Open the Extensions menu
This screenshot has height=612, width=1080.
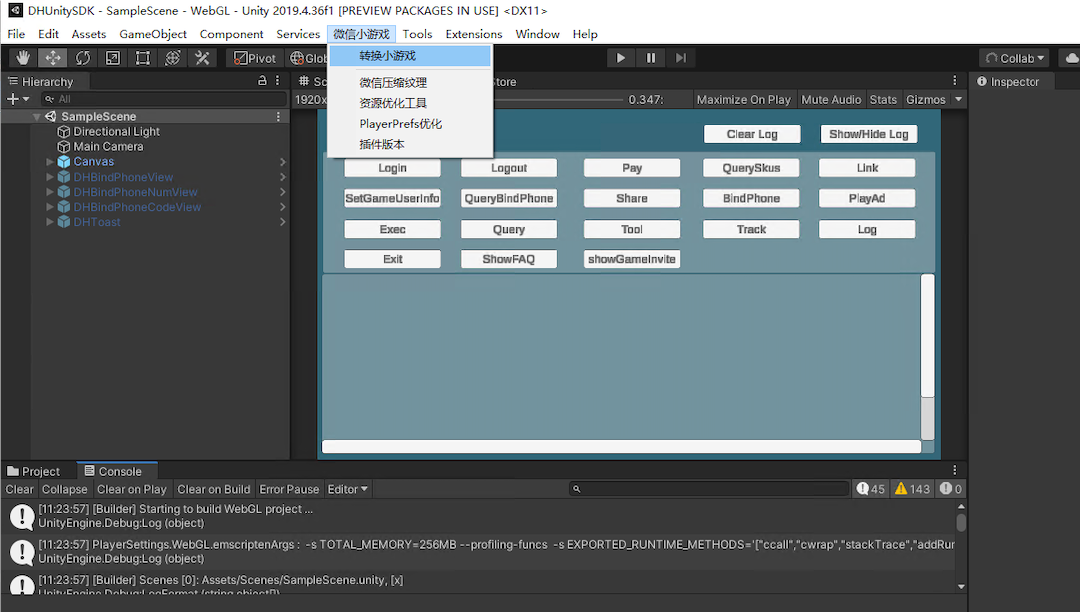click(474, 34)
